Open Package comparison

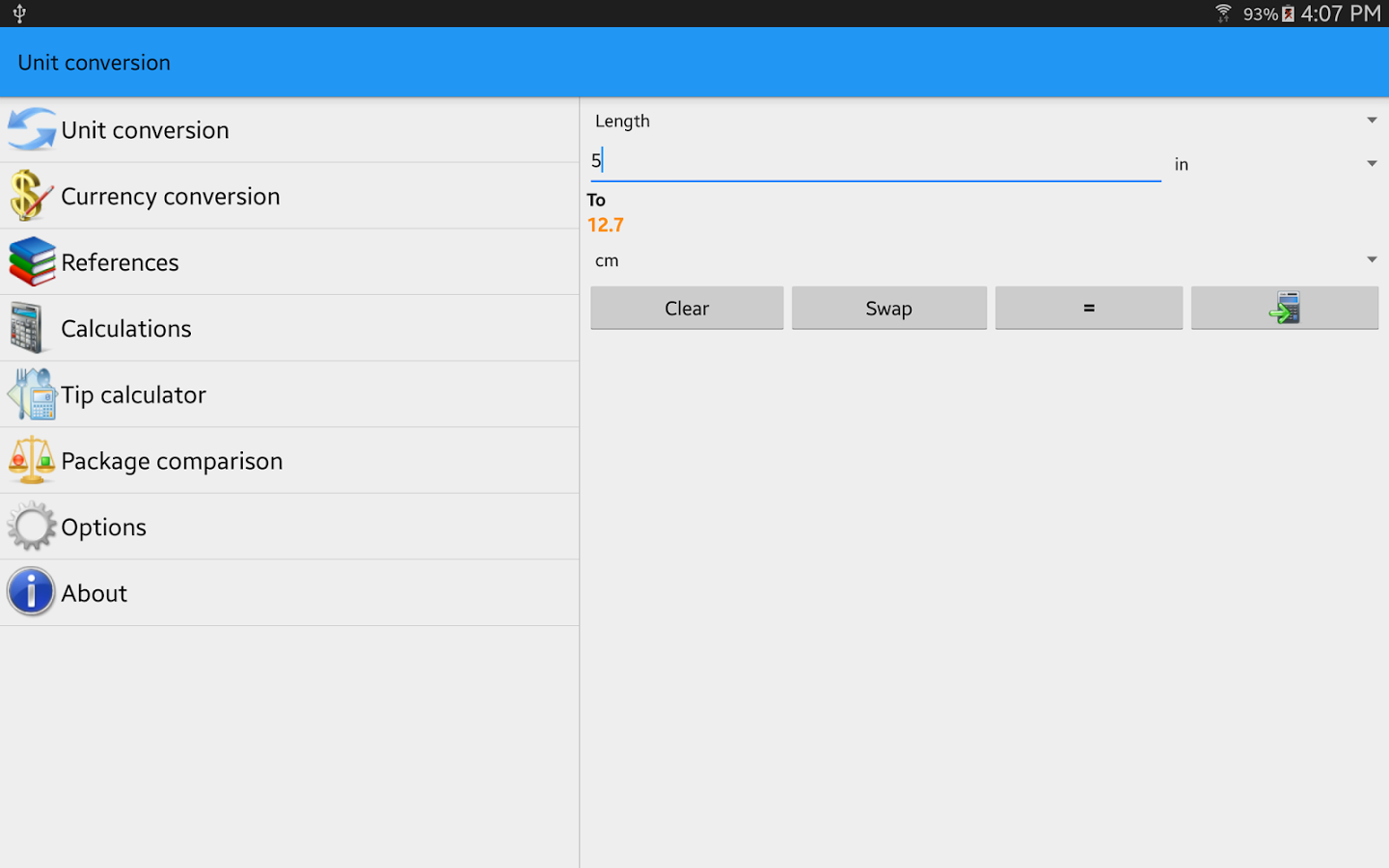[x=289, y=460]
